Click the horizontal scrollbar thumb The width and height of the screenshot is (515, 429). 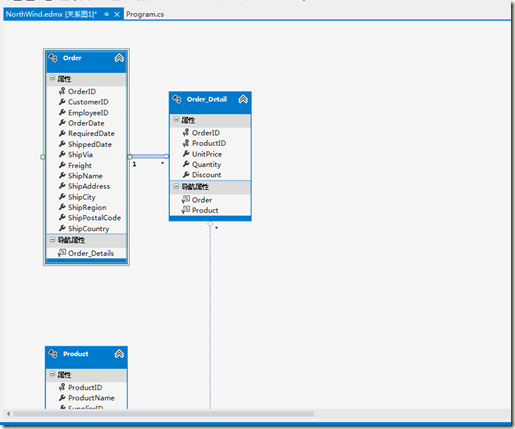163,414
